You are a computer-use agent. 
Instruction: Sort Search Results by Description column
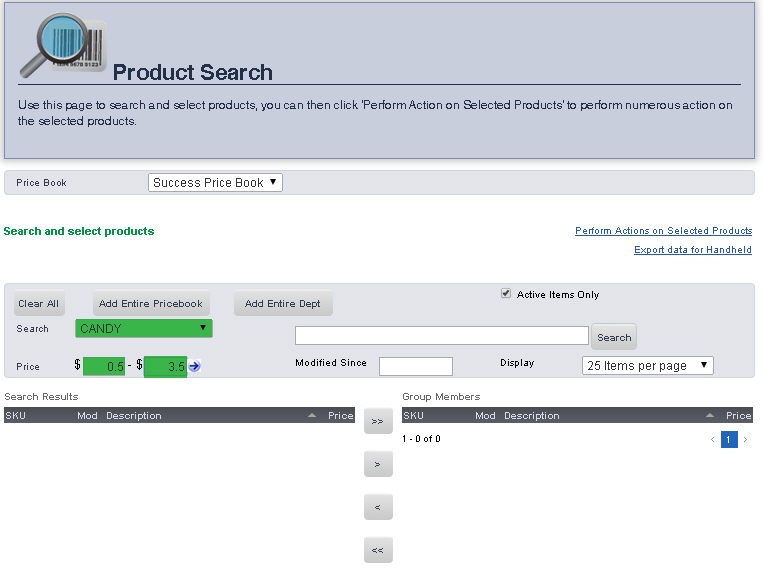(x=134, y=415)
